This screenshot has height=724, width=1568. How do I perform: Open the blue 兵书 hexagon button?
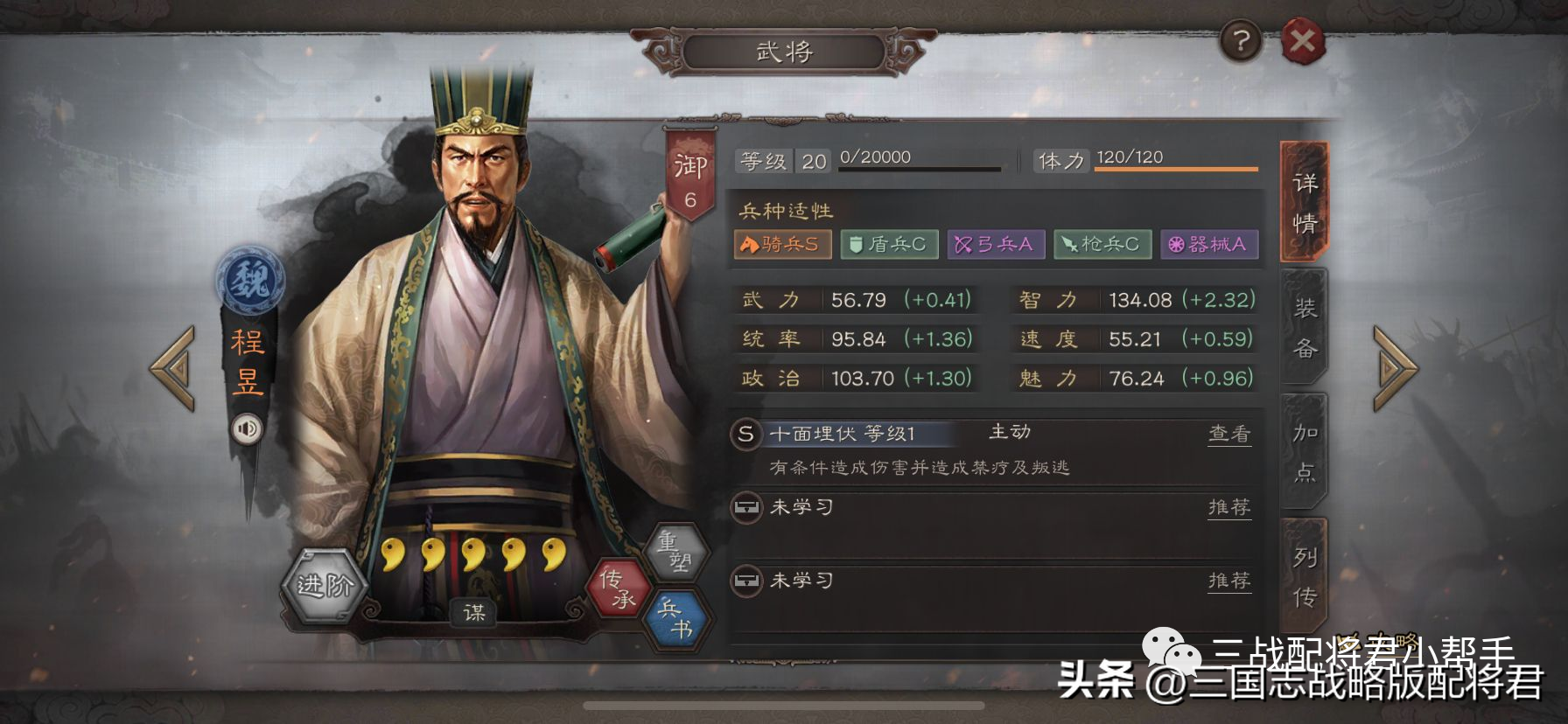coord(675,619)
